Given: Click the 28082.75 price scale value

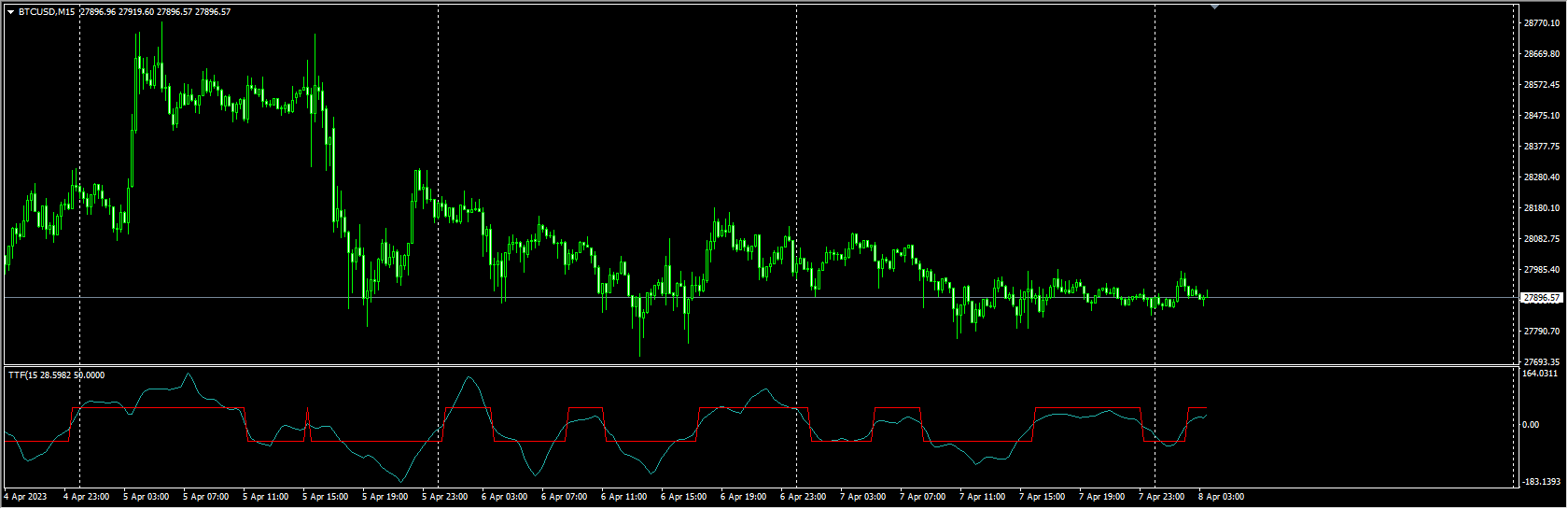Looking at the screenshot, I should point(1542,239).
